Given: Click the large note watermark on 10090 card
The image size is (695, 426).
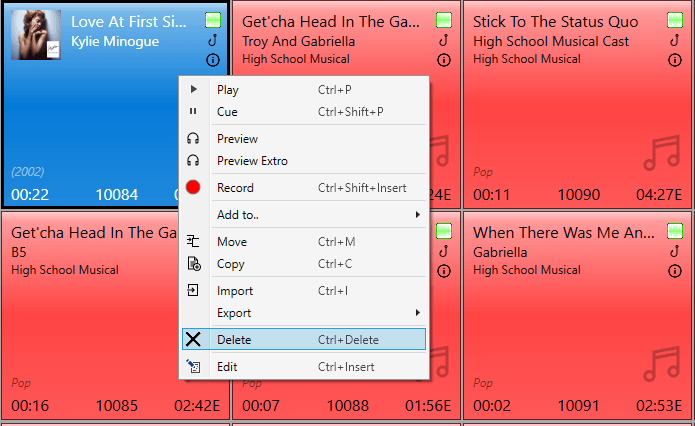Looking at the screenshot, I should click(662, 153).
